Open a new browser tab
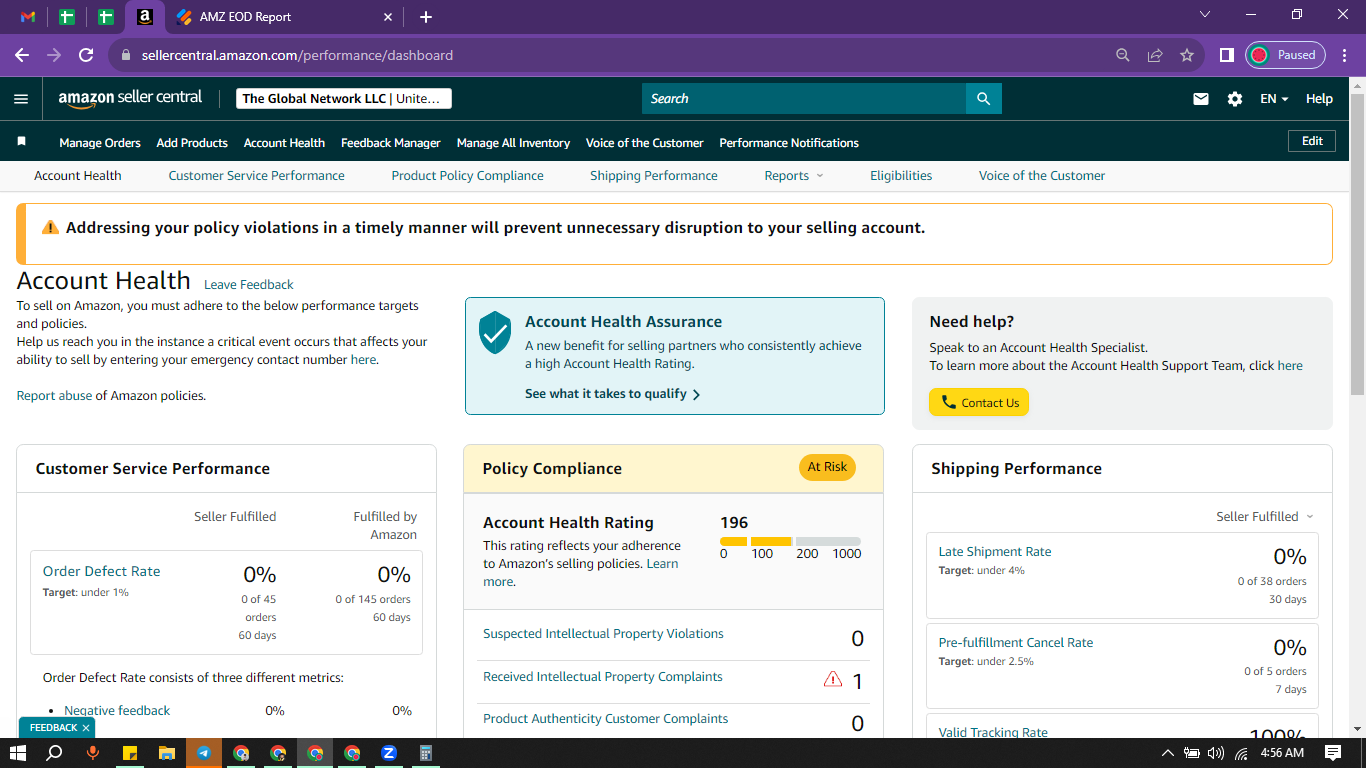This screenshot has height=768, width=1366. pos(426,17)
